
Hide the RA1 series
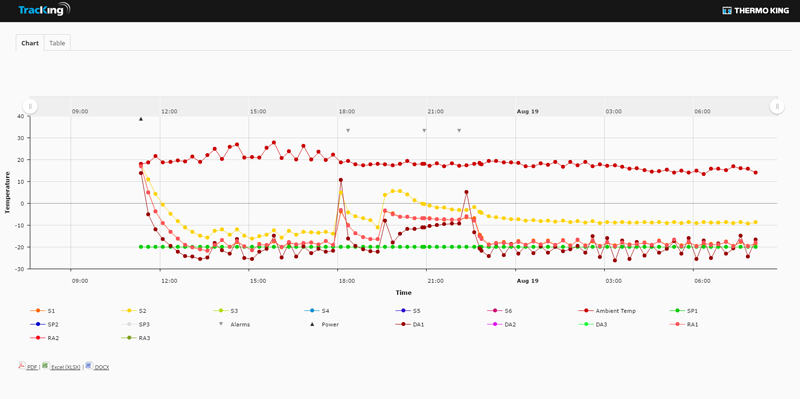[684, 325]
